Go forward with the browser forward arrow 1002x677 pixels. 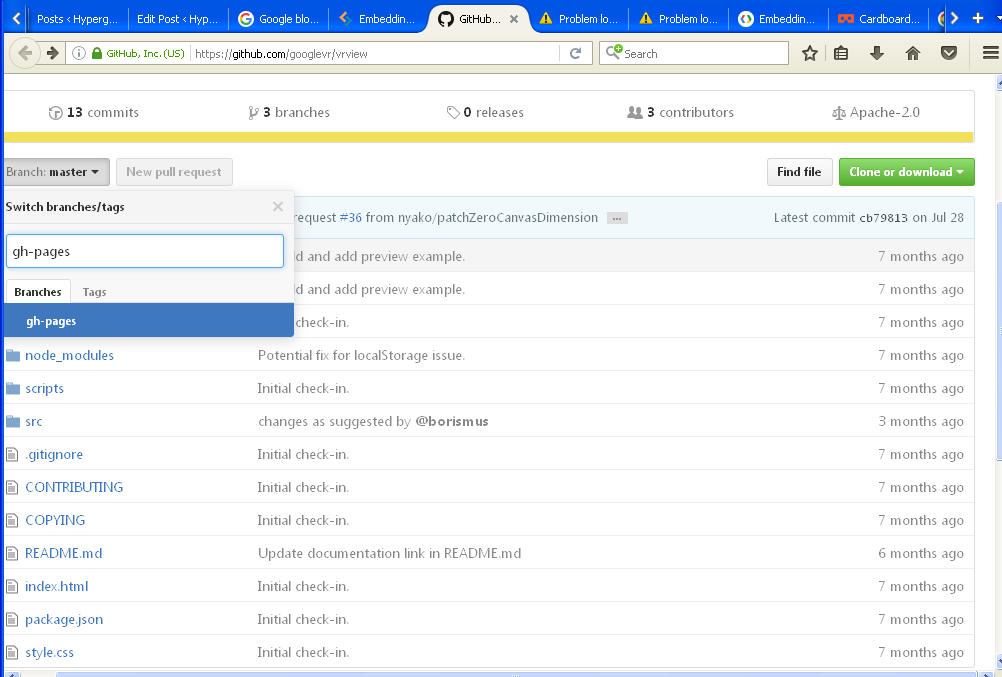(53, 53)
